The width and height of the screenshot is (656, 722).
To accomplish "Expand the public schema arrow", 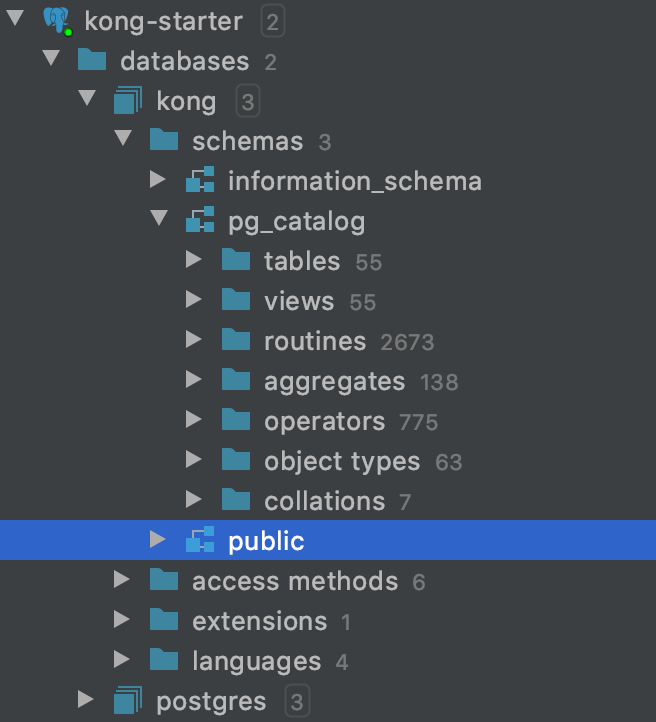I will 158,539.
